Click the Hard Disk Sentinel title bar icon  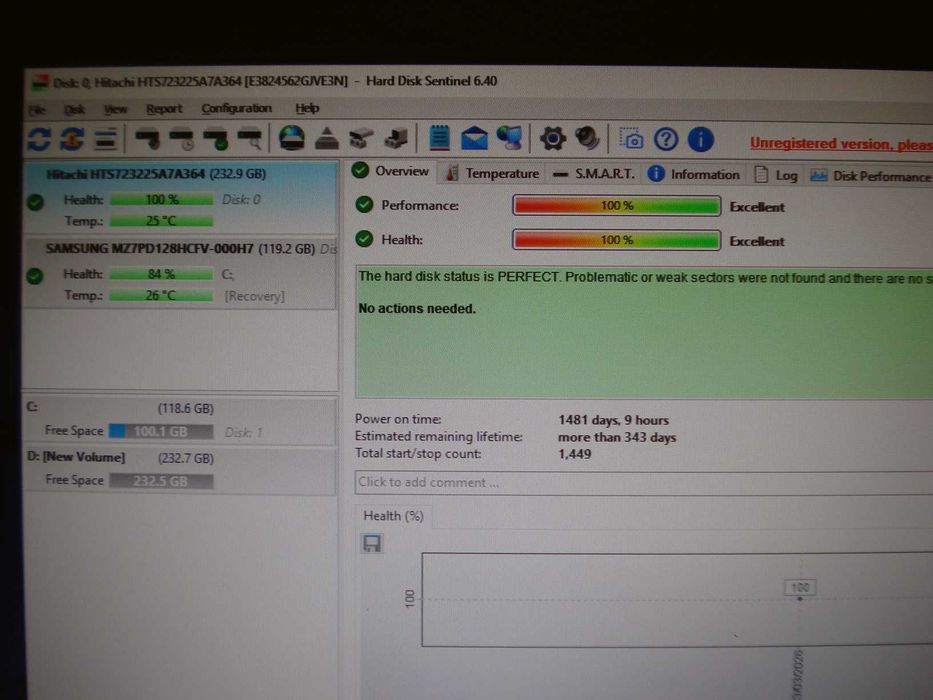(40, 83)
